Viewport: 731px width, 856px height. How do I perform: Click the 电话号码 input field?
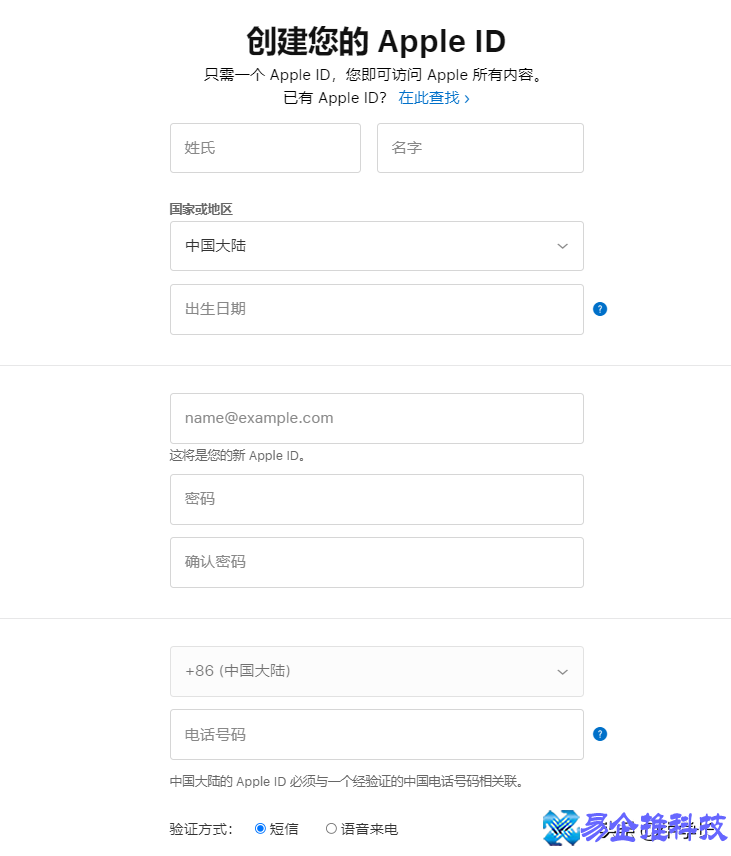(x=377, y=734)
